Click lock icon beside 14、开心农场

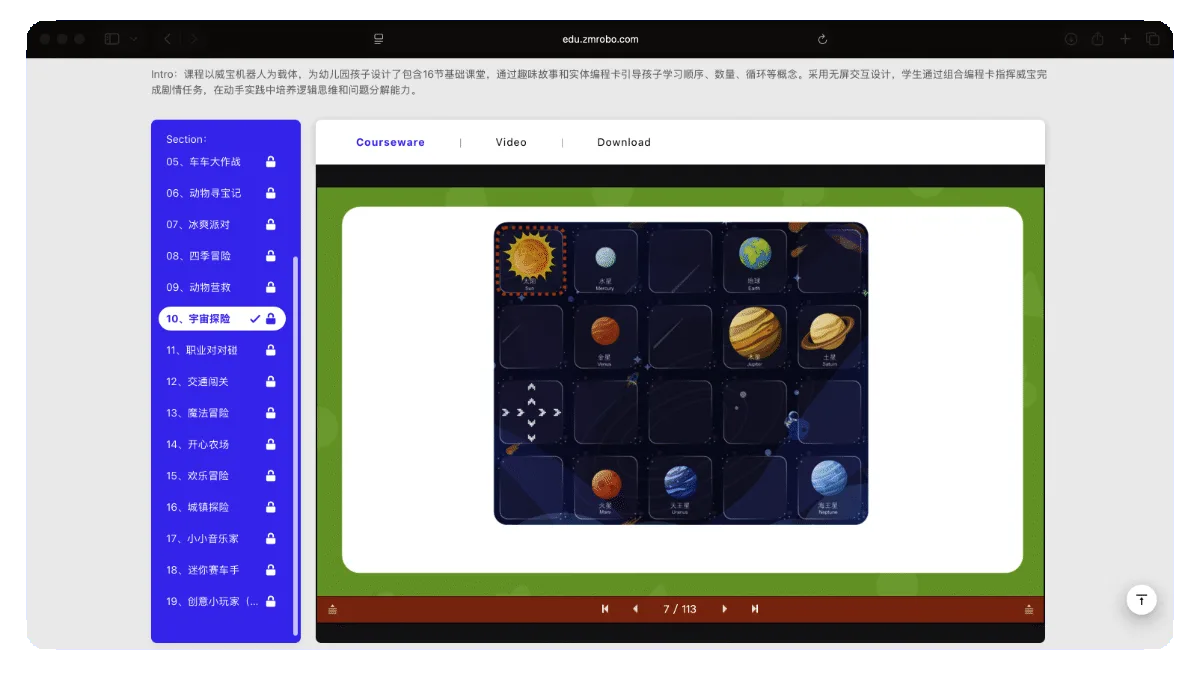tap(270, 444)
